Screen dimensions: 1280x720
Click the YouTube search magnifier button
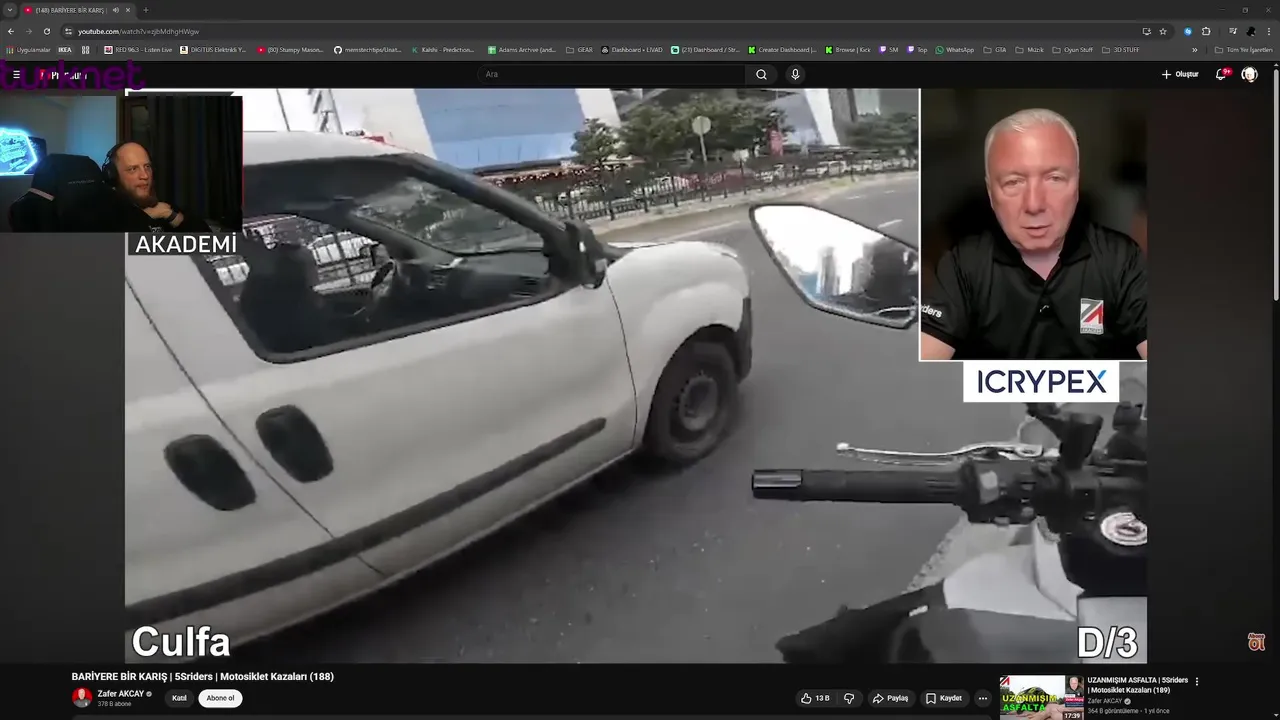[x=761, y=74]
